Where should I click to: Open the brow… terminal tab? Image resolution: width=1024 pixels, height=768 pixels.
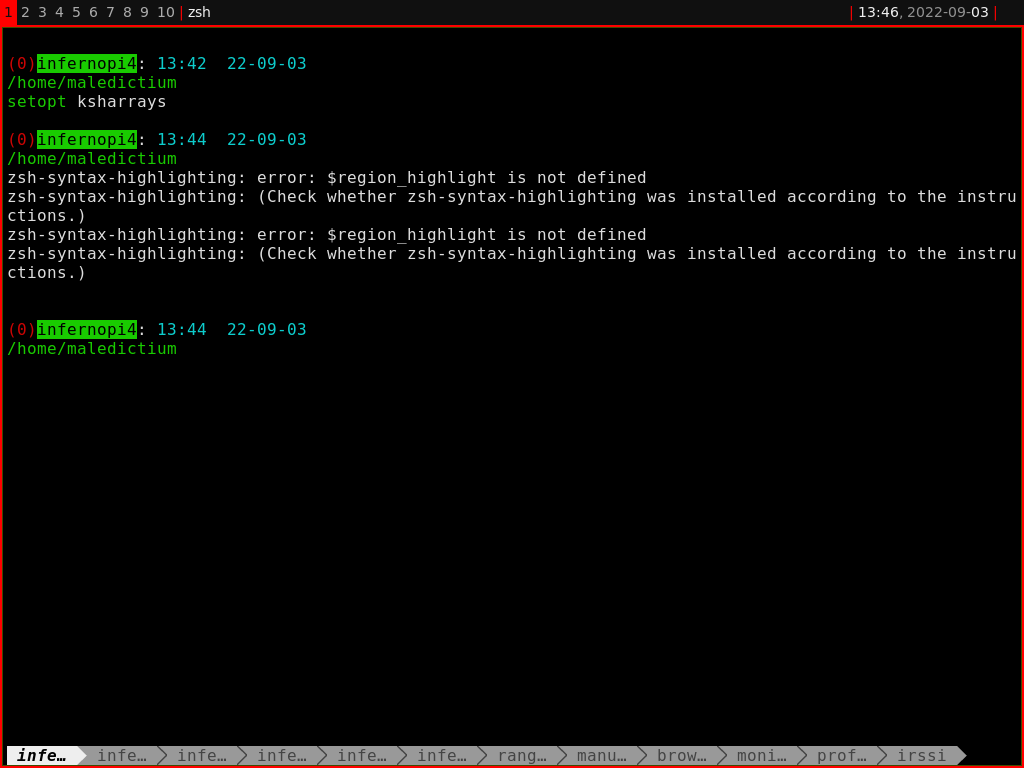[x=681, y=756]
